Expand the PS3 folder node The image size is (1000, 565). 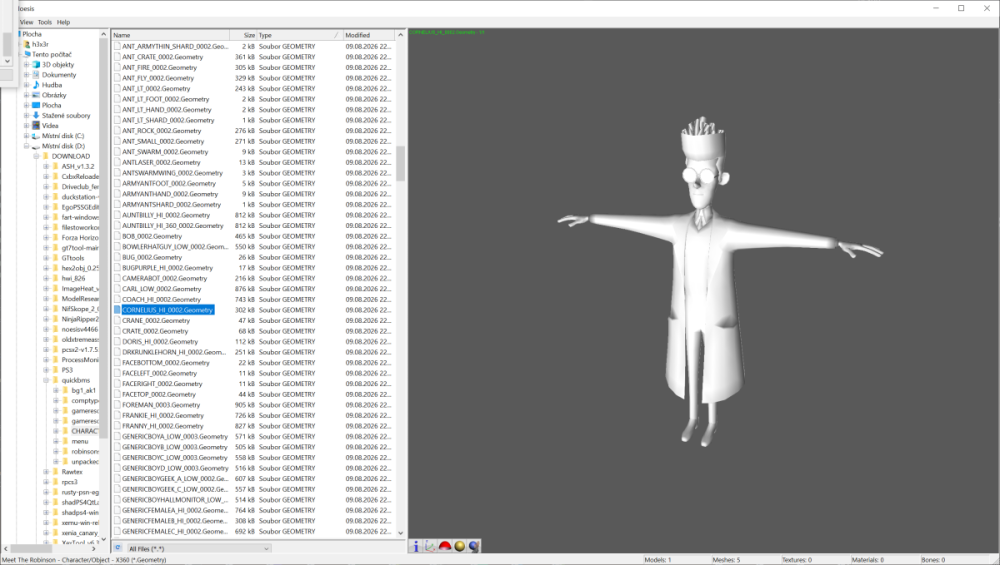[x=46, y=370]
